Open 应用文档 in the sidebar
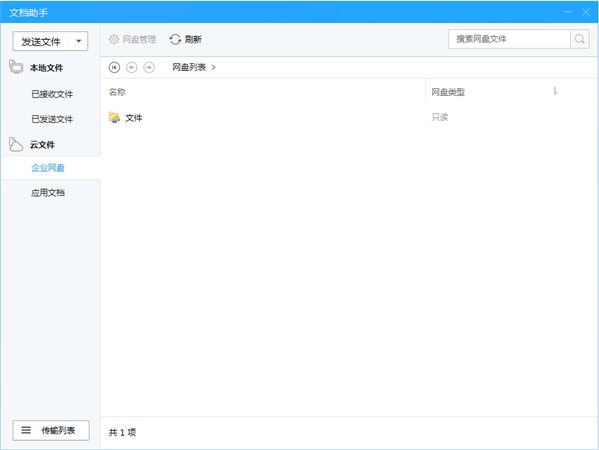Screen dimensions: 599x450 pyautogui.click(x=48, y=193)
